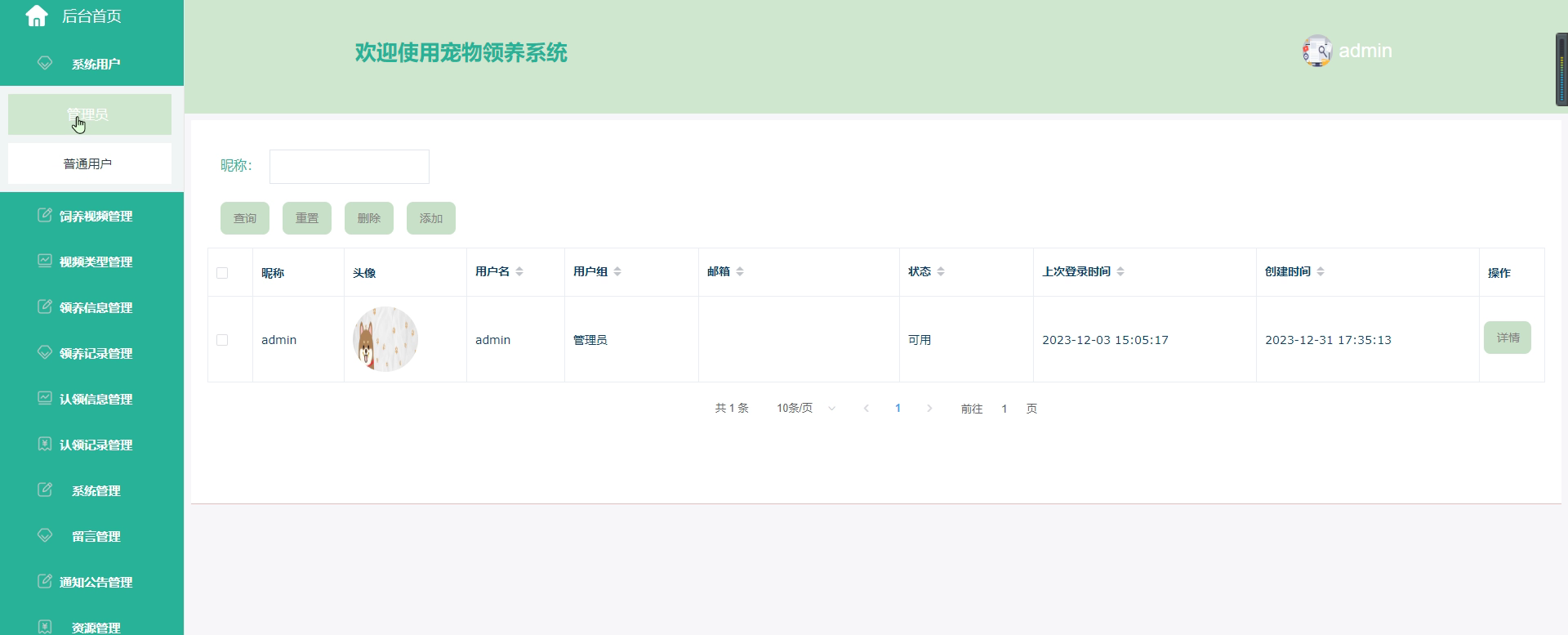The image size is (1568, 635).
Task: Expand the 饲养视频管理 menu
Action: [91, 216]
